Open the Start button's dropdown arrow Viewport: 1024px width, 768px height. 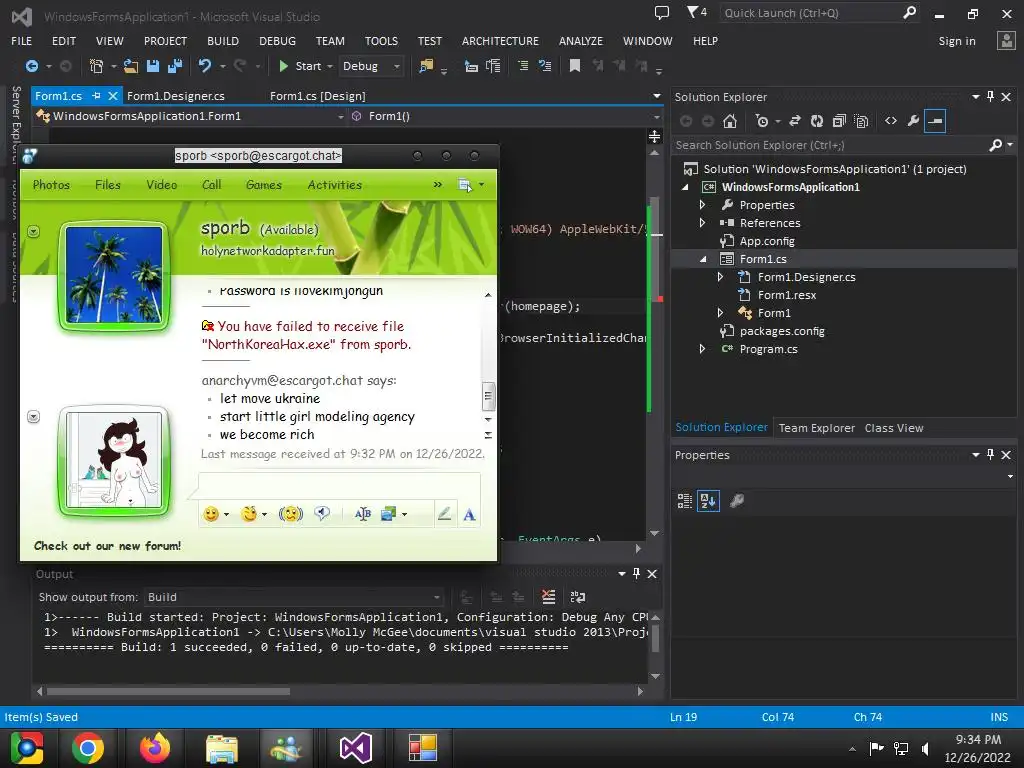(330, 67)
